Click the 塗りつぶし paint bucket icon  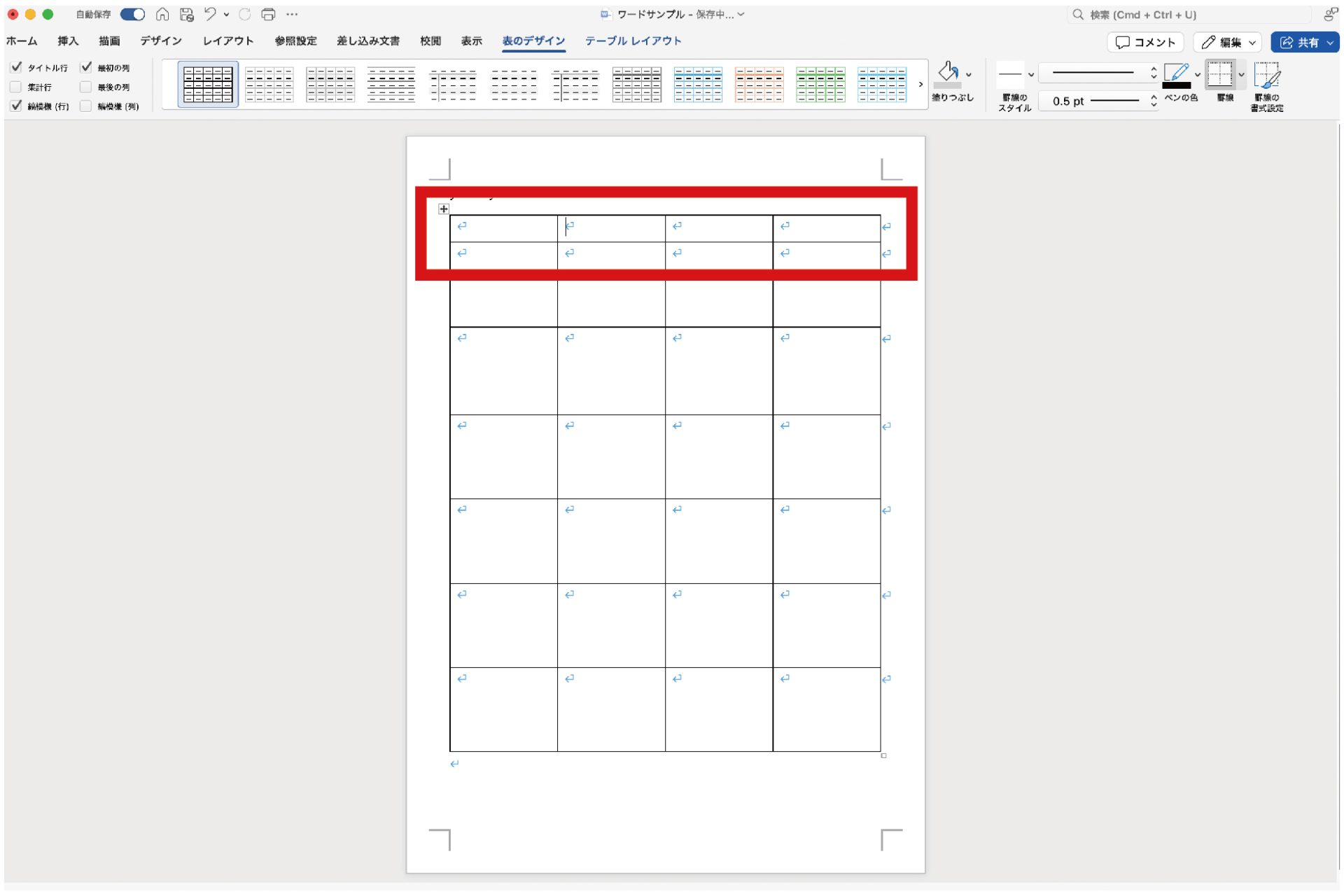tap(948, 73)
